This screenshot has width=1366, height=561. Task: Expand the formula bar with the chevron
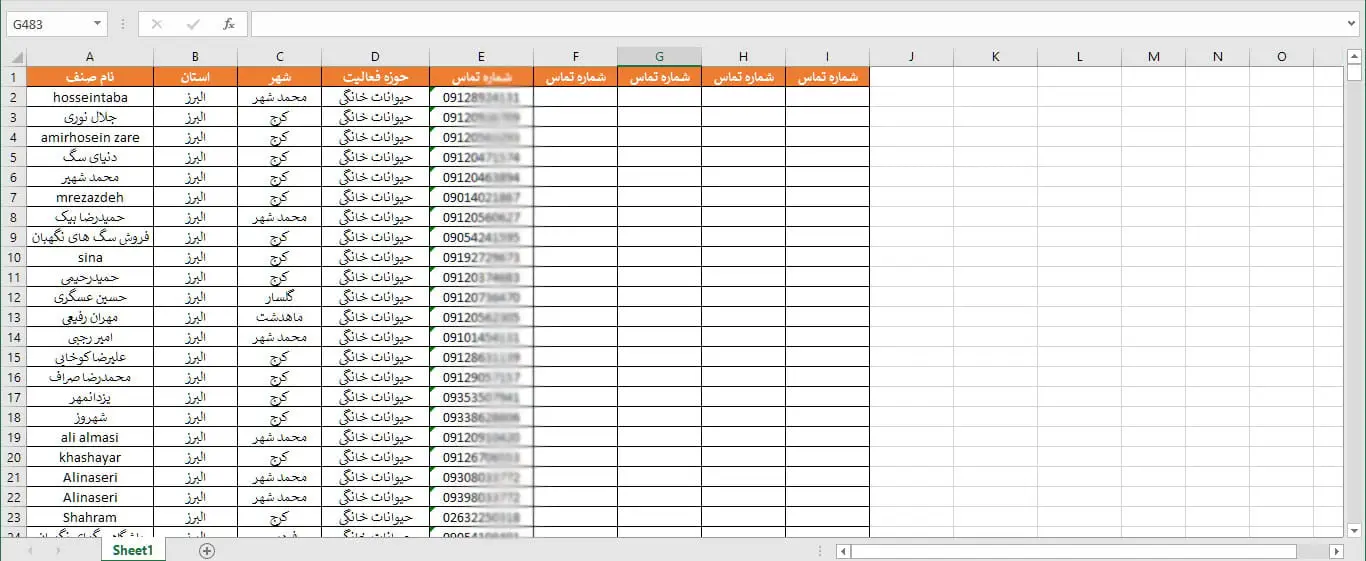click(1352, 24)
